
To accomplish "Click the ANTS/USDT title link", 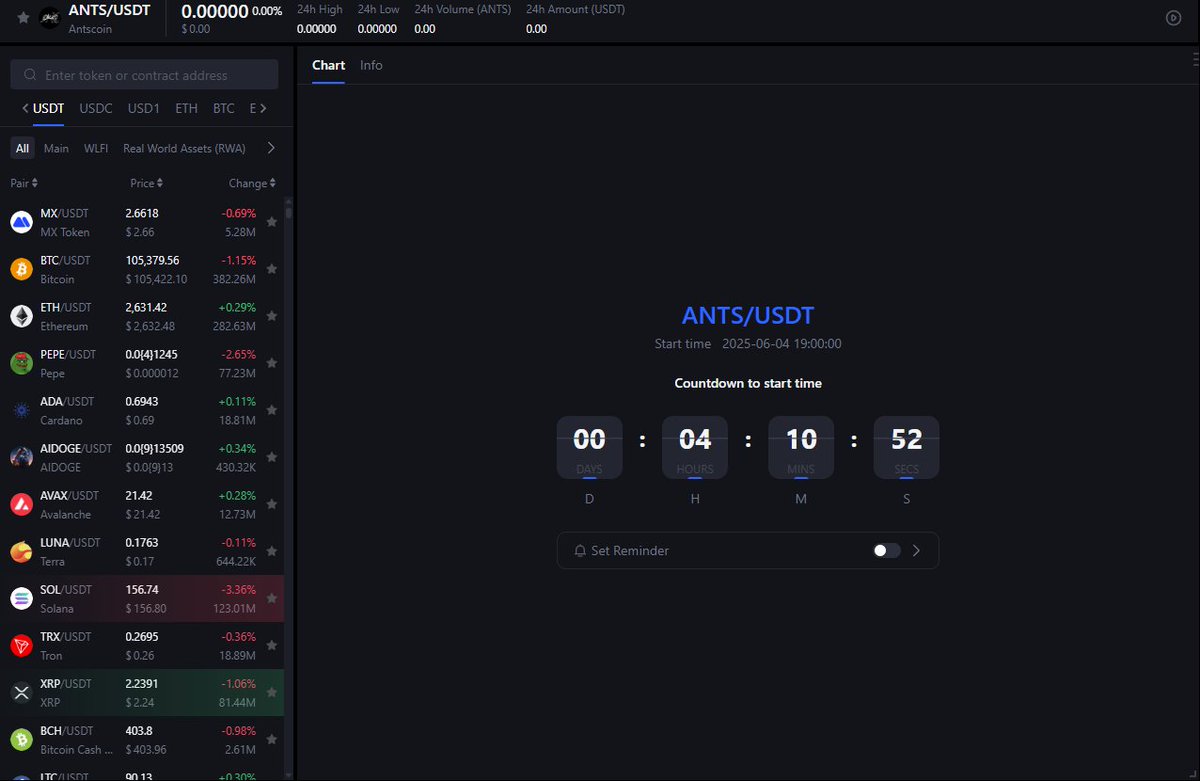I will [748, 316].
